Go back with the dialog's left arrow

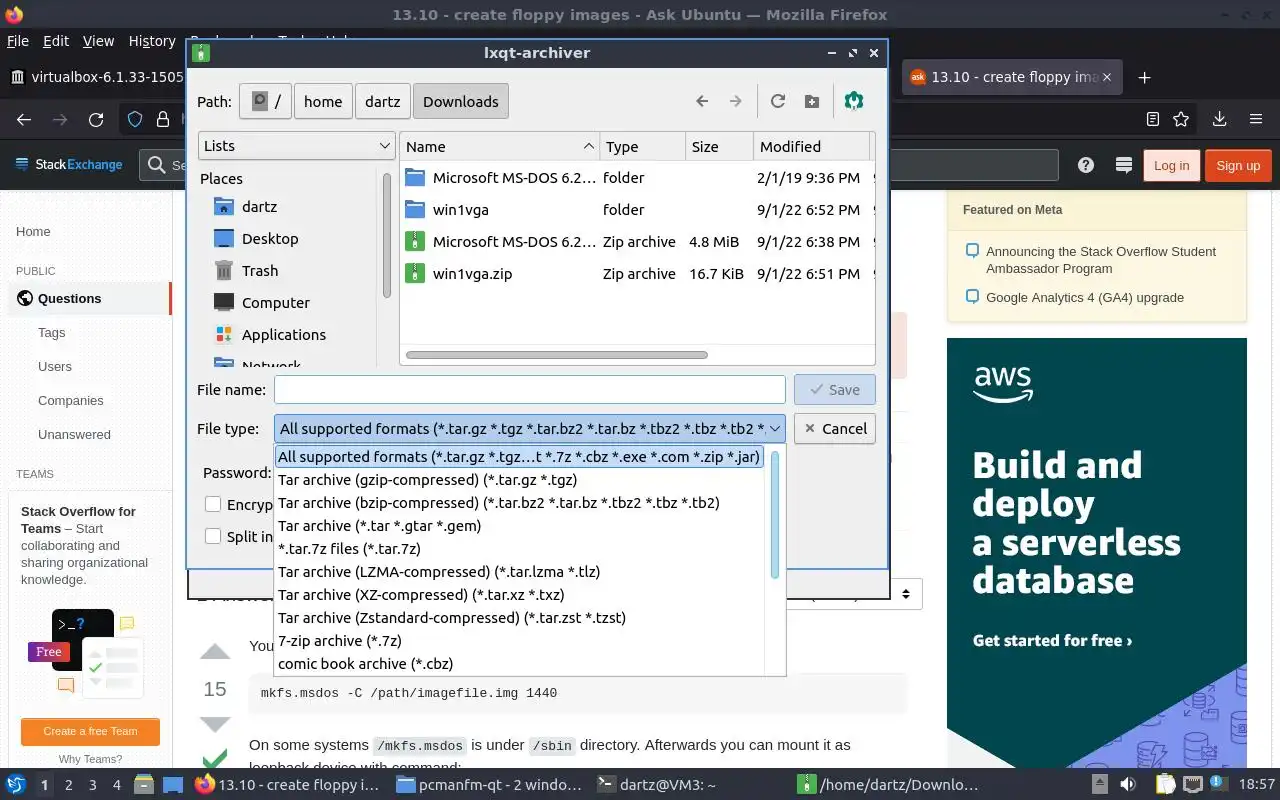coord(702,101)
